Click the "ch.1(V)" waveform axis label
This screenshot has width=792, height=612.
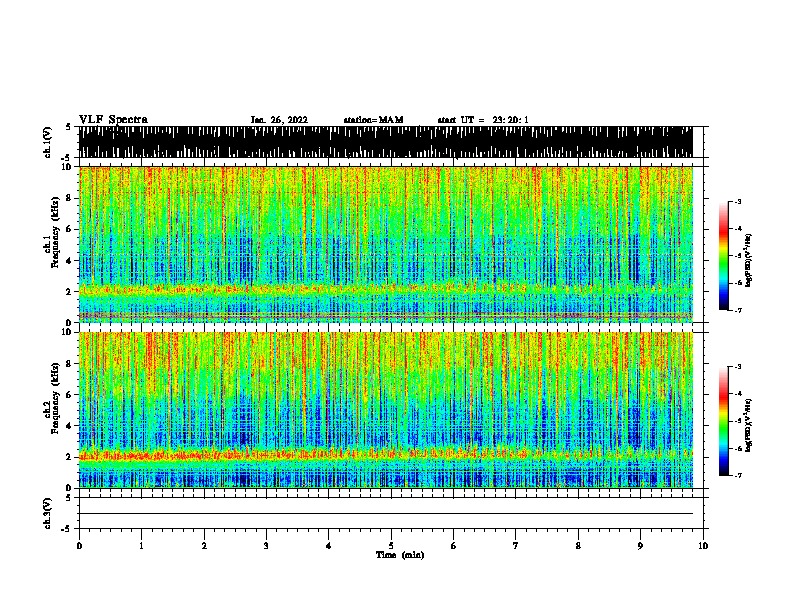pyautogui.click(x=47, y=142)
